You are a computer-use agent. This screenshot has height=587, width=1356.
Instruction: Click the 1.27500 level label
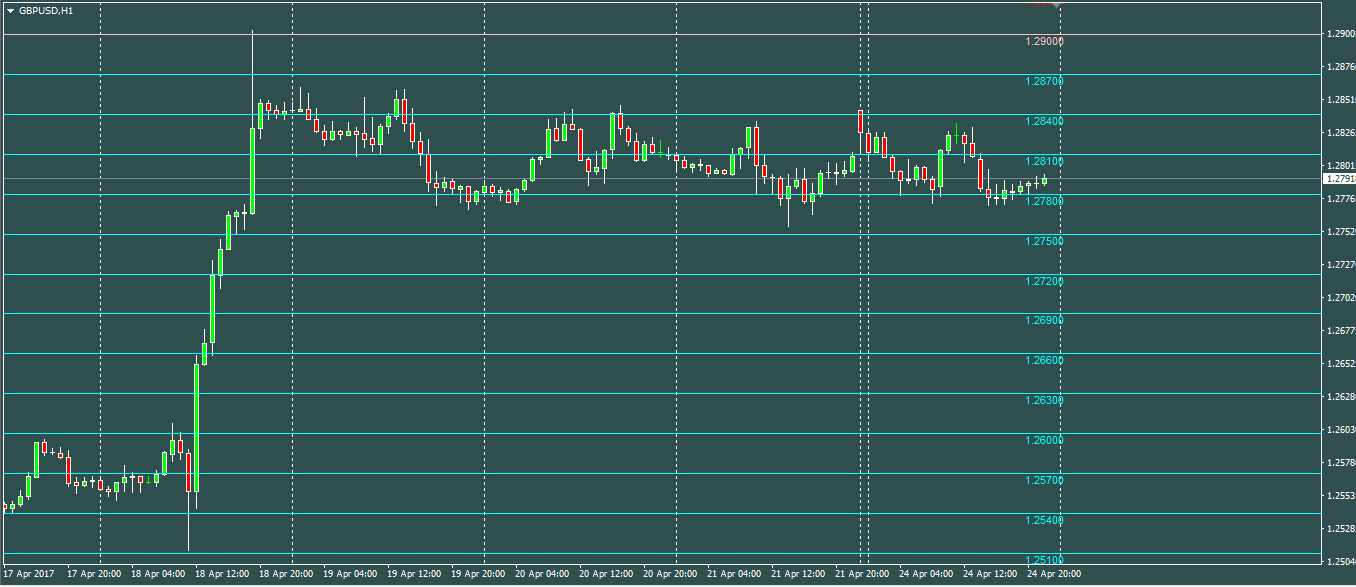point(1044,241)
